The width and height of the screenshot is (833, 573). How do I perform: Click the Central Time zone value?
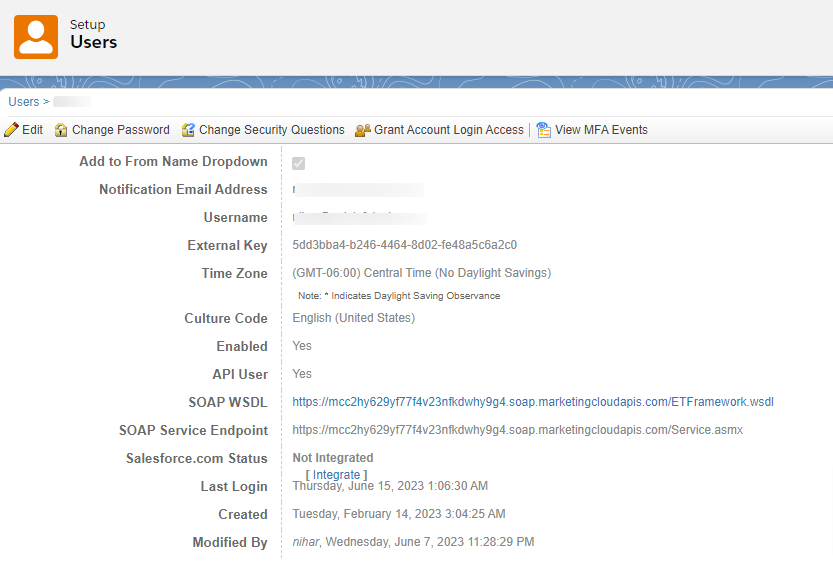(x=421, y=272)
